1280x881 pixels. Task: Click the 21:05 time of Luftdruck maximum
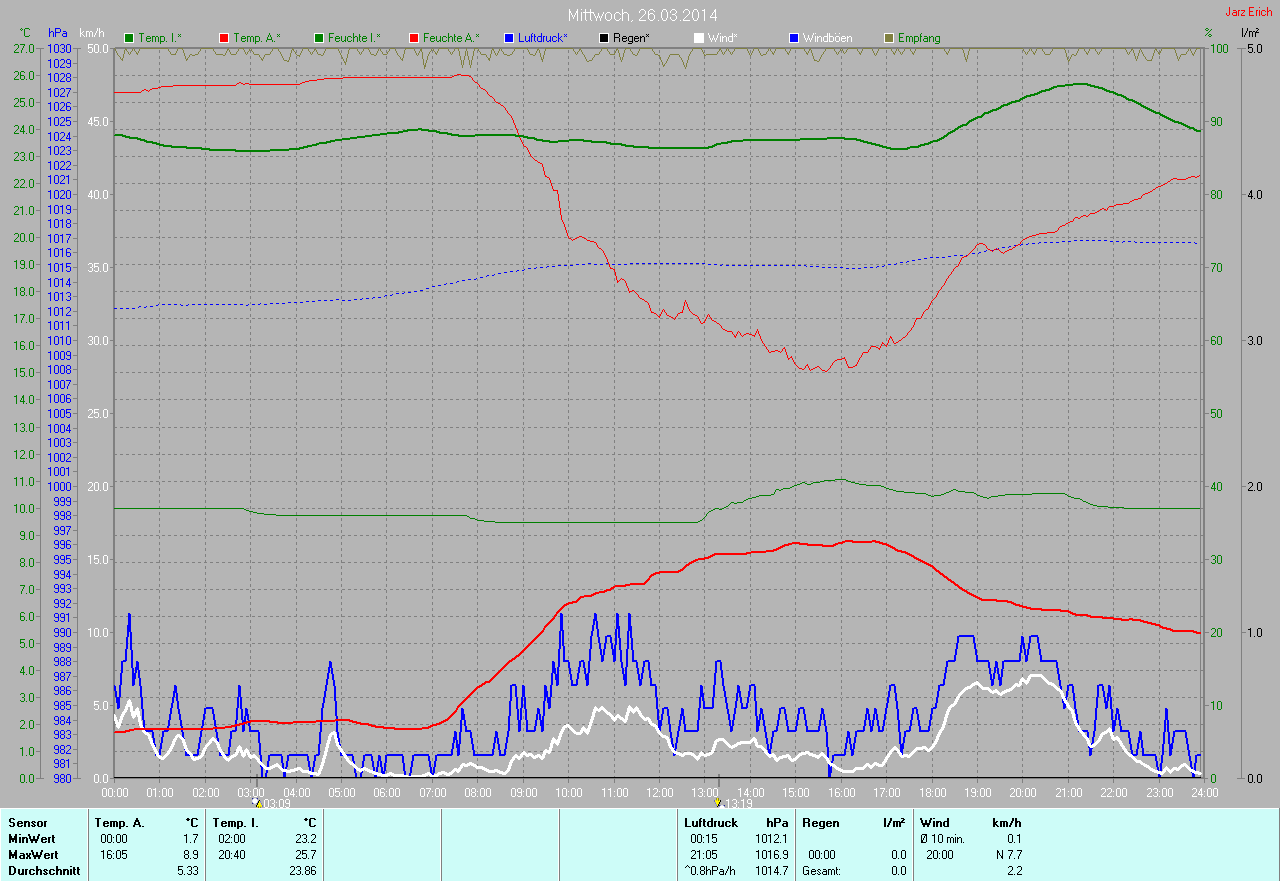(x=704, y=854)
